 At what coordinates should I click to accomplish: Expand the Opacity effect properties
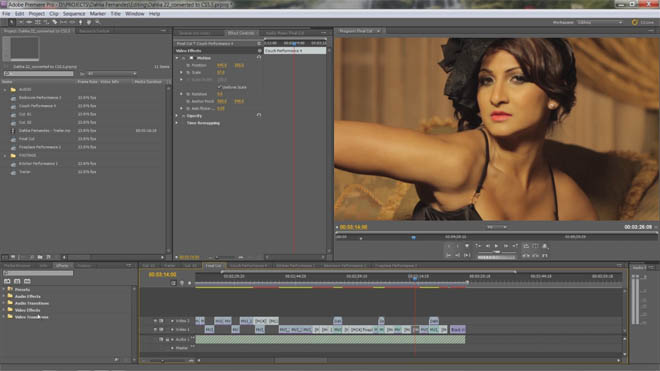click(x=177, y=116)
